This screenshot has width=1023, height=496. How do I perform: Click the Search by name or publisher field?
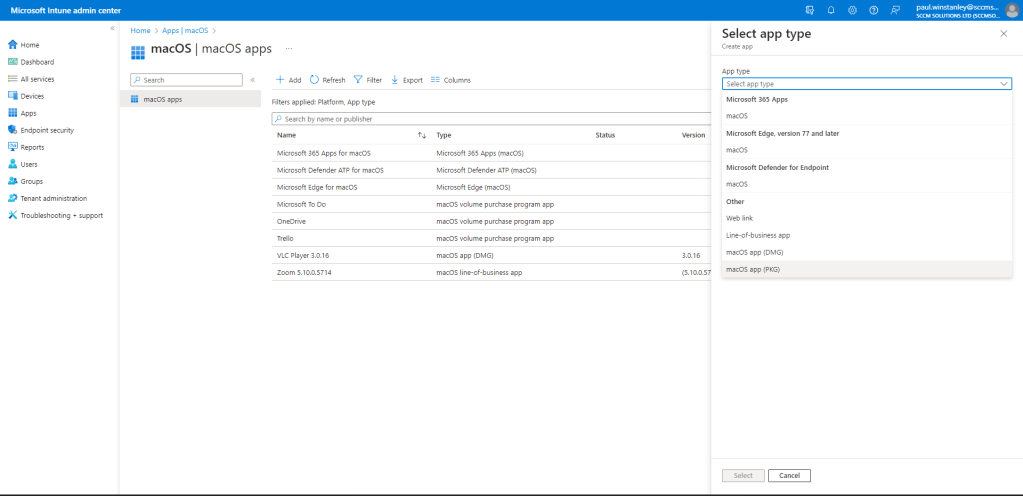(490, 118)
